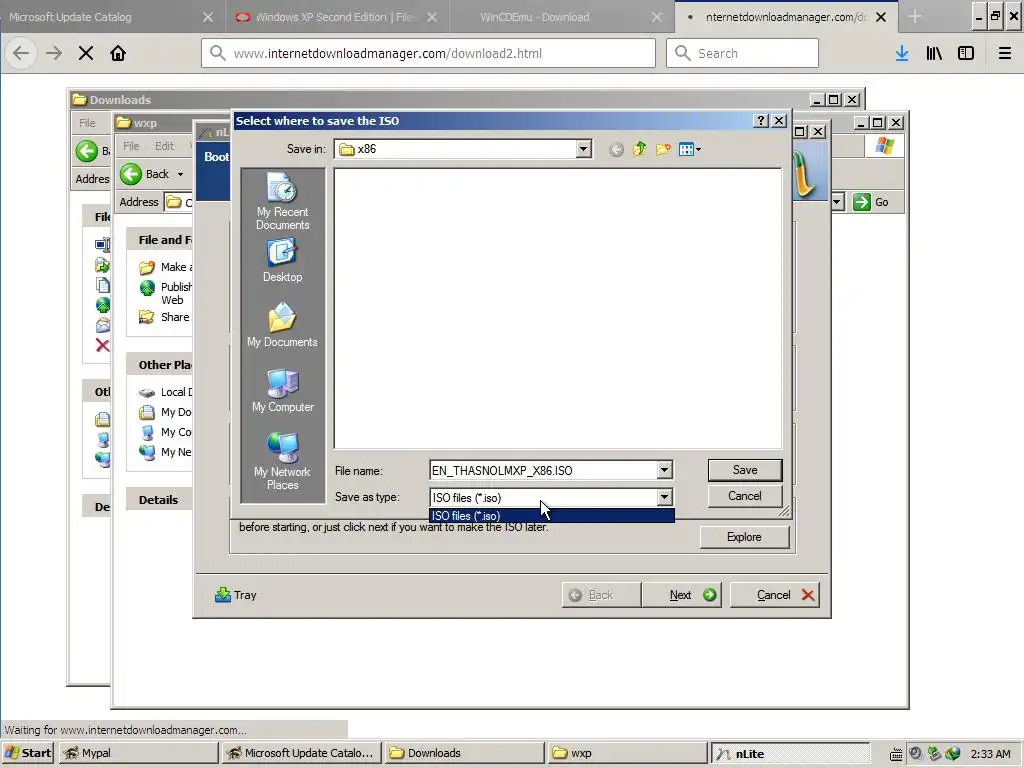The width and height of the screenshot is (1024, 768).
Task: Open My Recent Documents in save dialog
Action: tap(282, 201)
